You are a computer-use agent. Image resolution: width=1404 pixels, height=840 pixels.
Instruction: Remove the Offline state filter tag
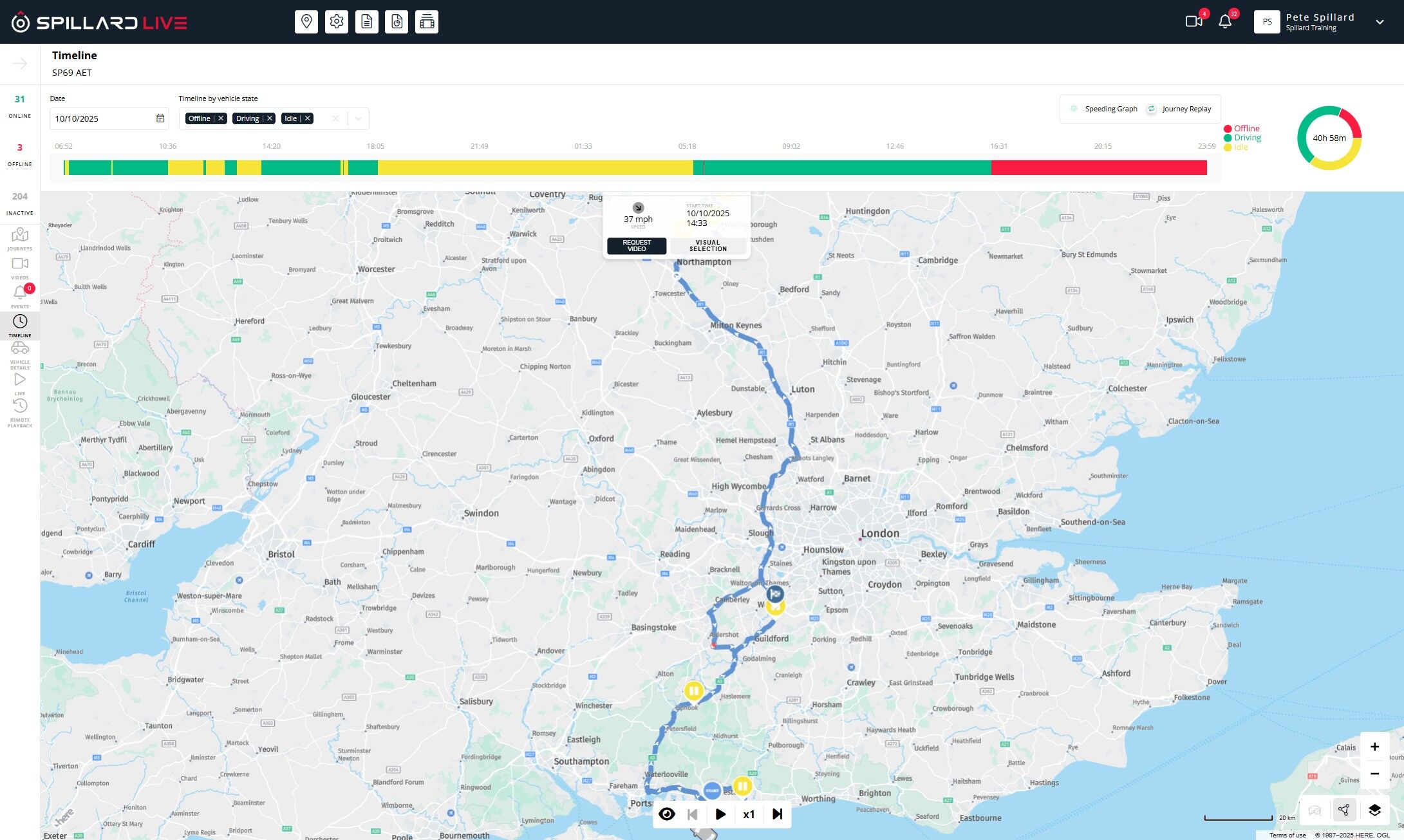click(221, 118)
